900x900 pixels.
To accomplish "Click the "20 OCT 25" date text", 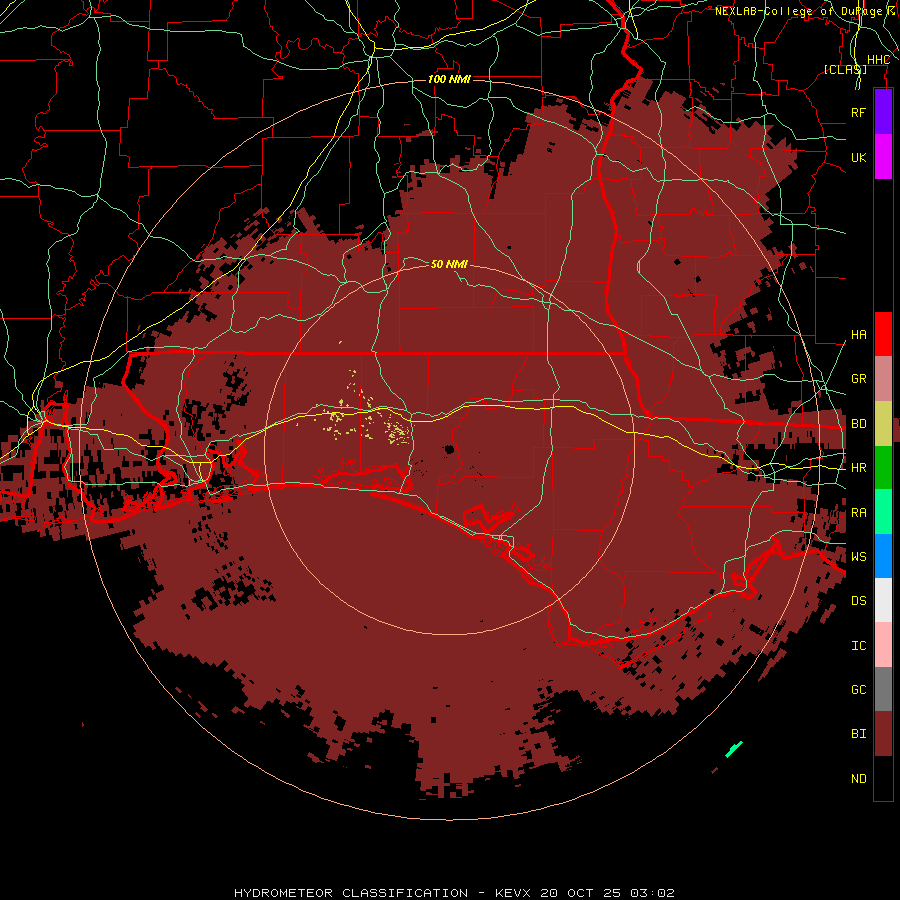I will click(x=581, y=893).
